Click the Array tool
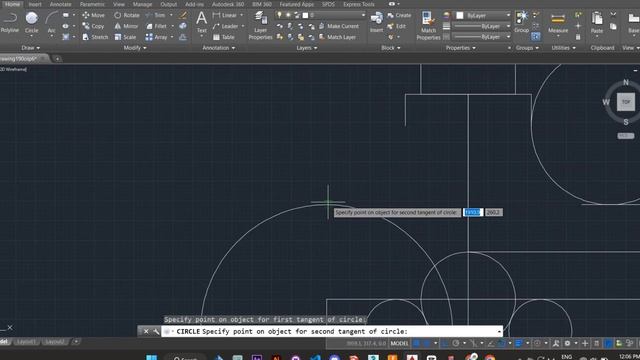640x360 pixels. [x=156, y=37]
